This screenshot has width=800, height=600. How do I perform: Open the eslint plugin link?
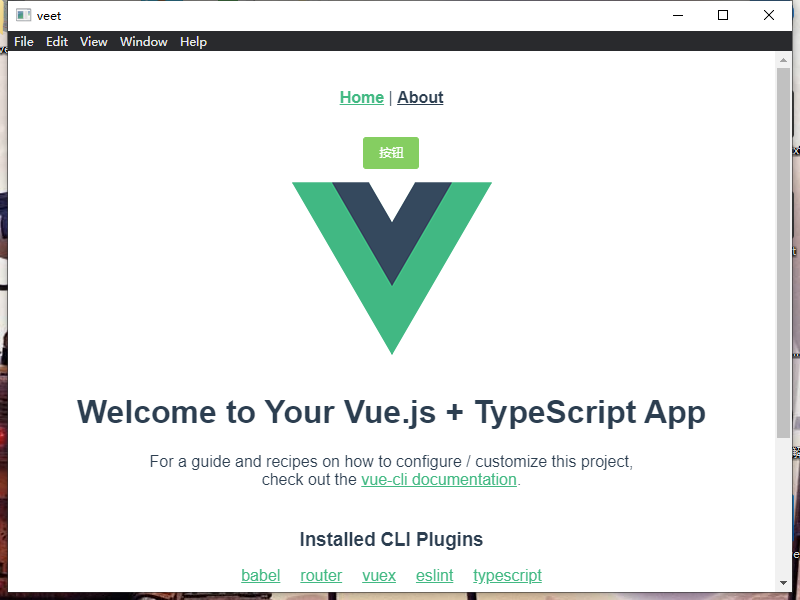pos(434,575)
